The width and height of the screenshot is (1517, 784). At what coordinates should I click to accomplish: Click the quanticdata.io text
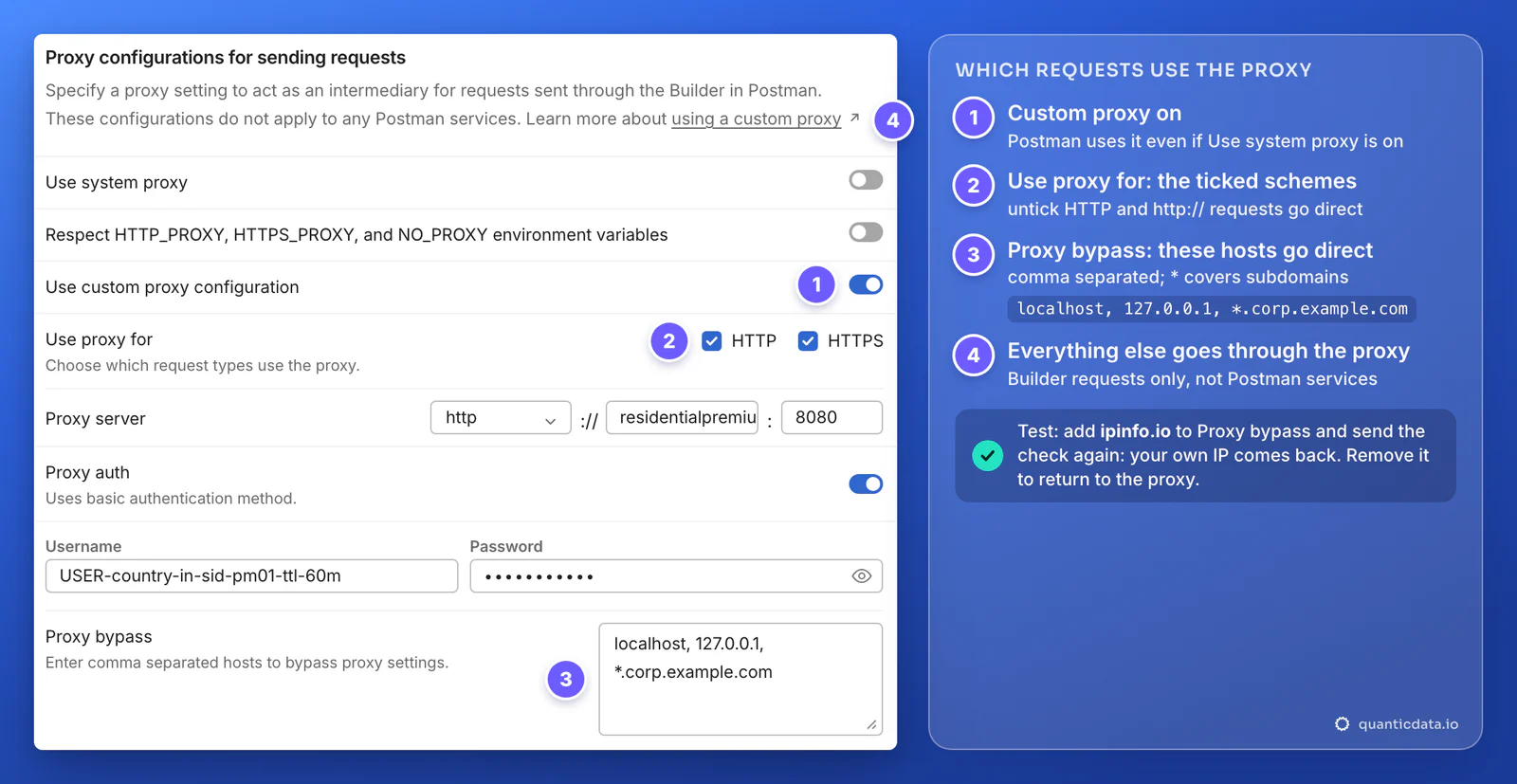tap(1408, 724)
